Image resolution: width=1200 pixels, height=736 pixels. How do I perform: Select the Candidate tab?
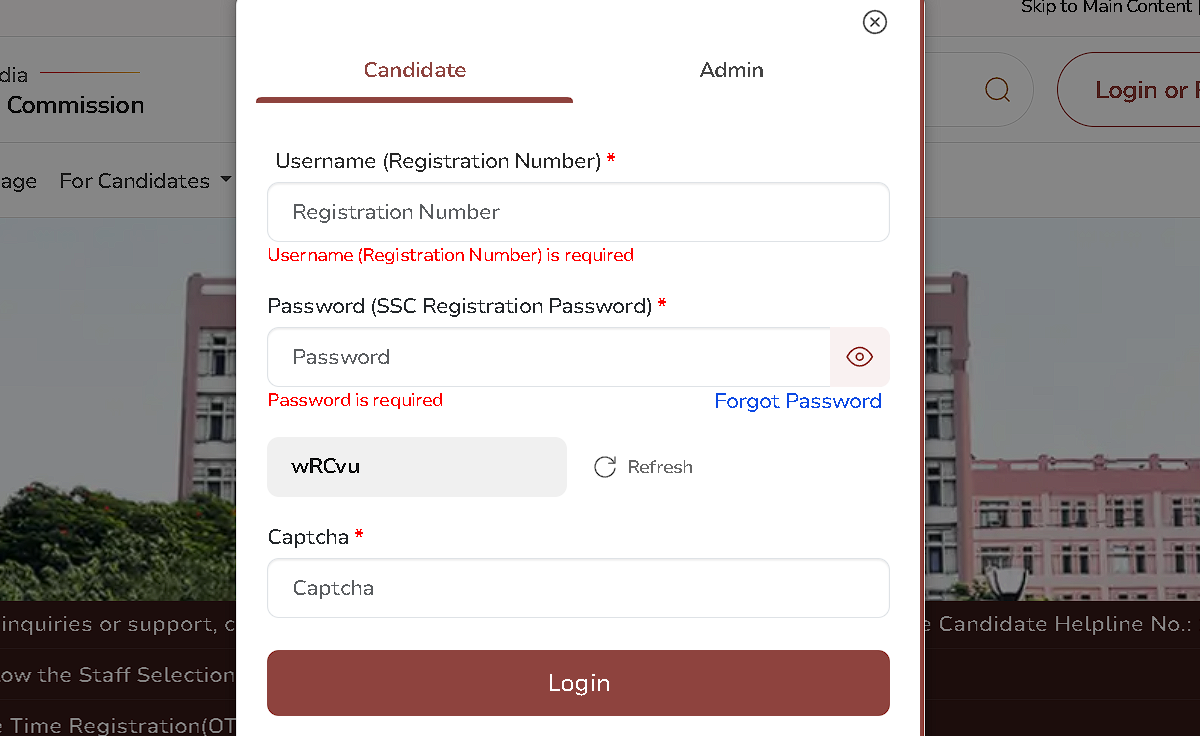tap(415, 70)
